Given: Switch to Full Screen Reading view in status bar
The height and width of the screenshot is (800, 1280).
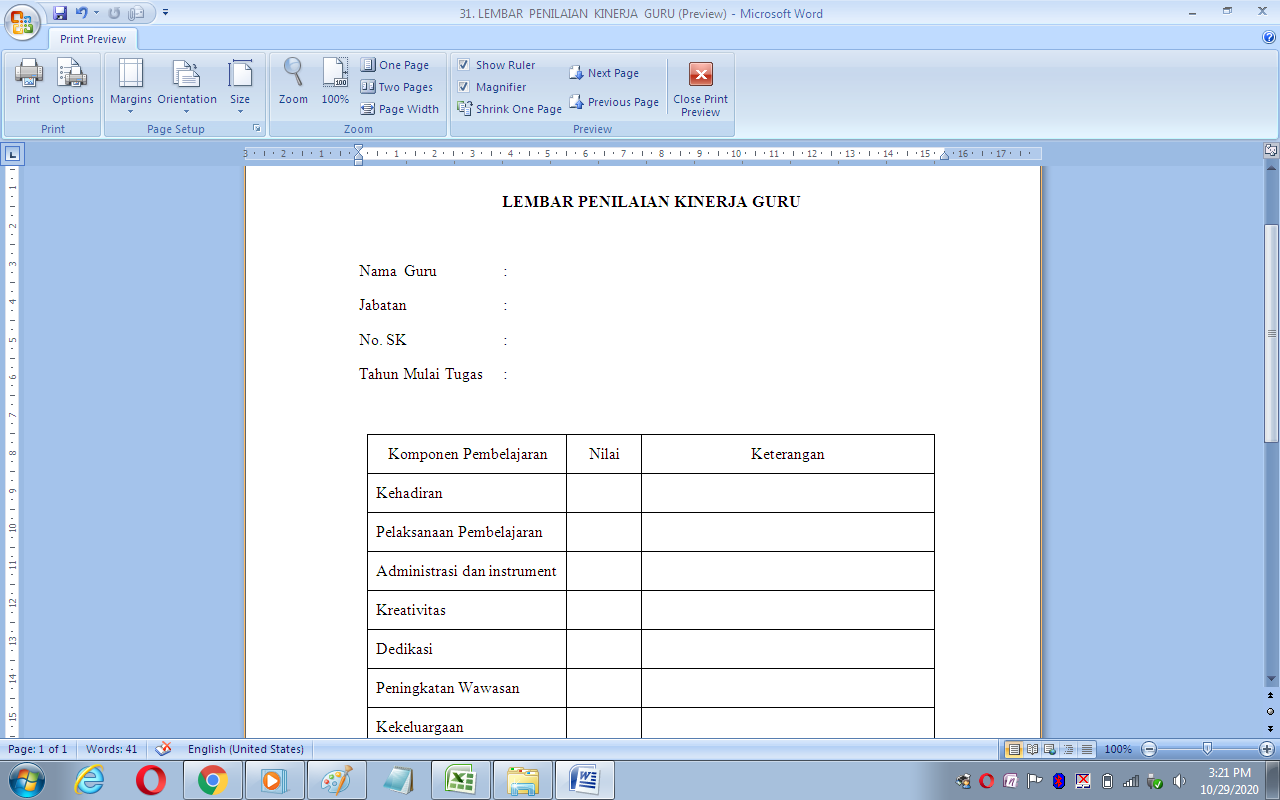Looking at the screenshot, I should pos(1032,749).
